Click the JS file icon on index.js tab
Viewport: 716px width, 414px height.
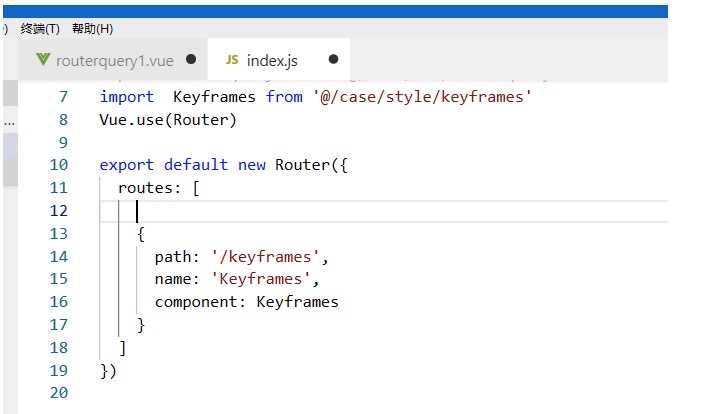233,60
